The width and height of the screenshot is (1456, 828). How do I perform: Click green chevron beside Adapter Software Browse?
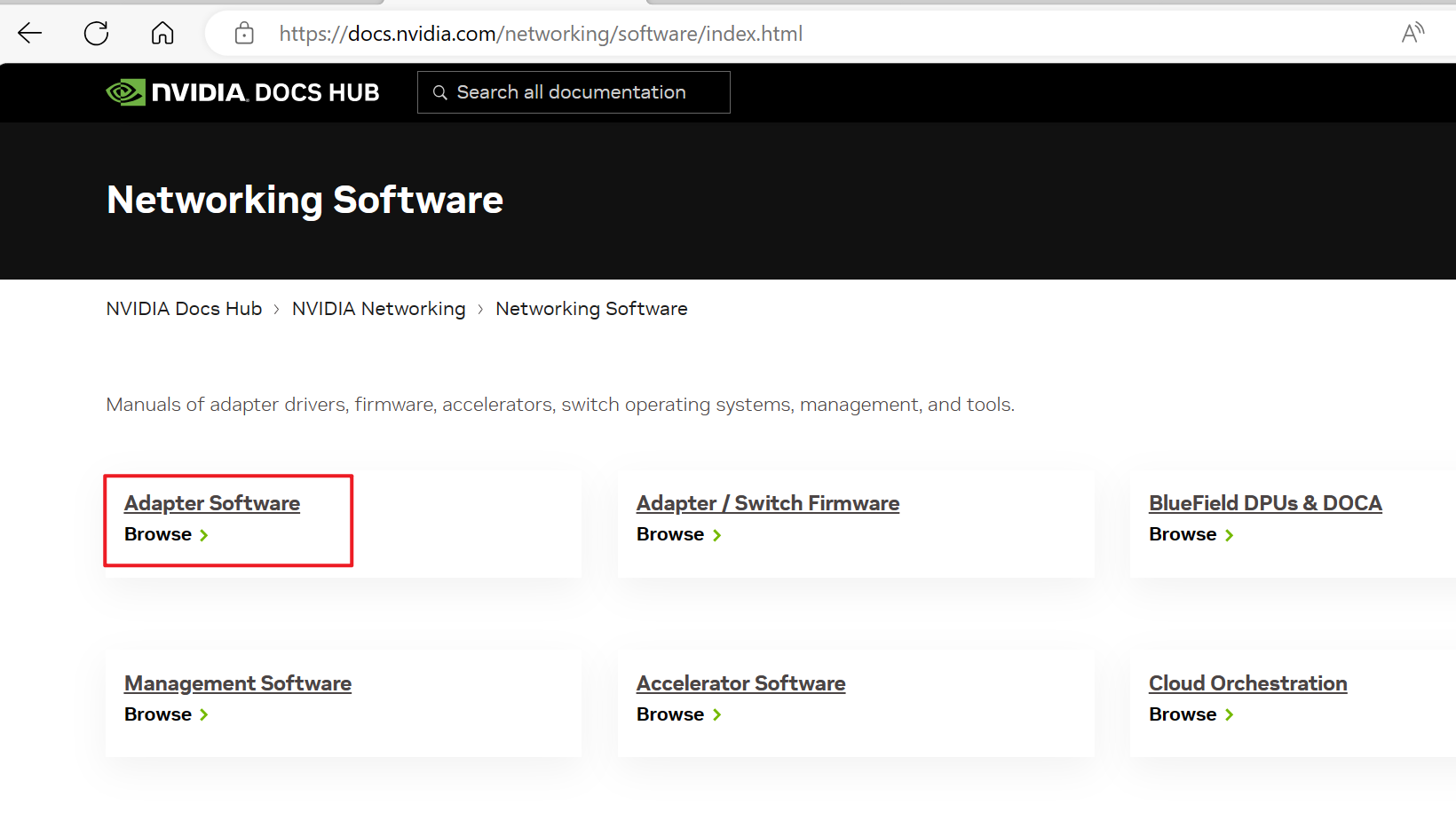204,535
